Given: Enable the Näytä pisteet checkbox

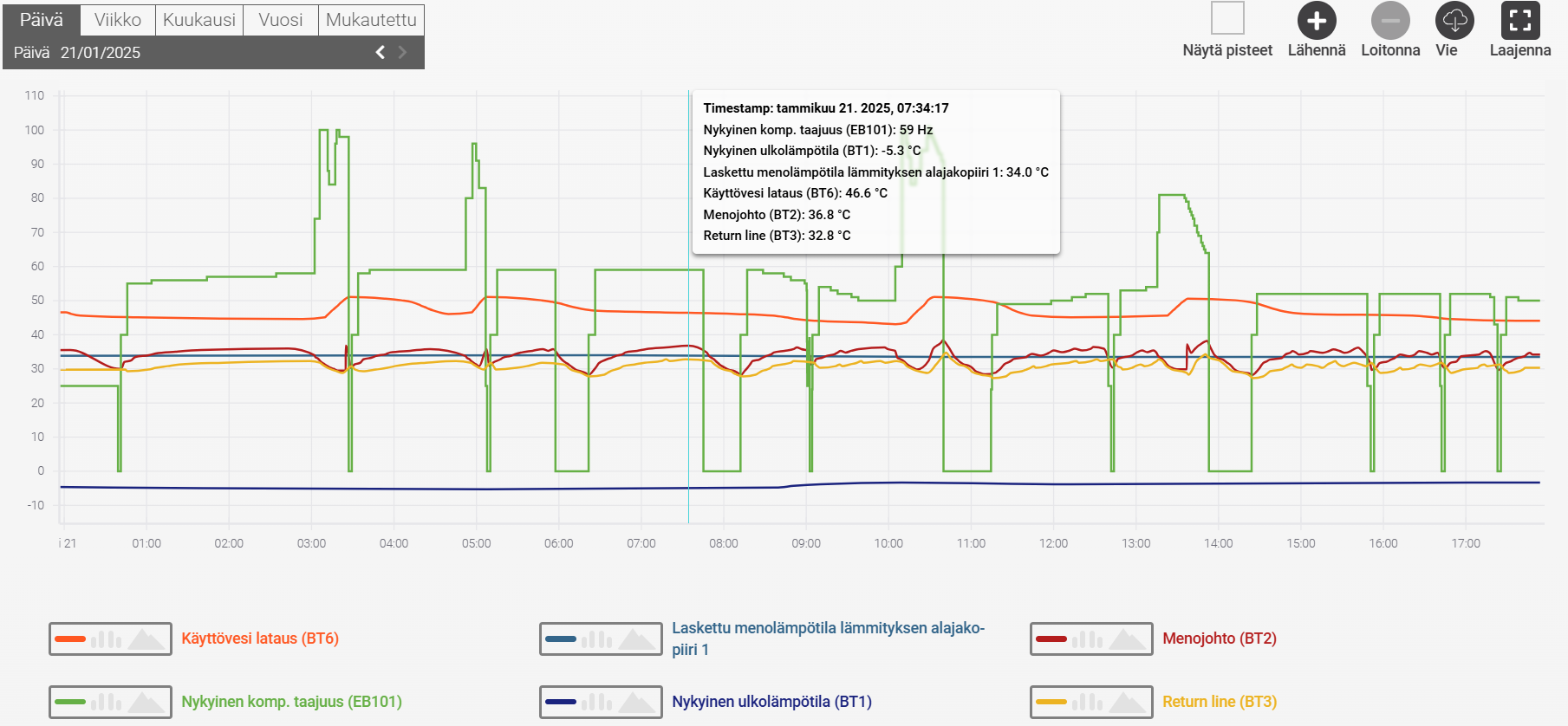Looking at the screenshot, I should click(x=1227, y=18).
